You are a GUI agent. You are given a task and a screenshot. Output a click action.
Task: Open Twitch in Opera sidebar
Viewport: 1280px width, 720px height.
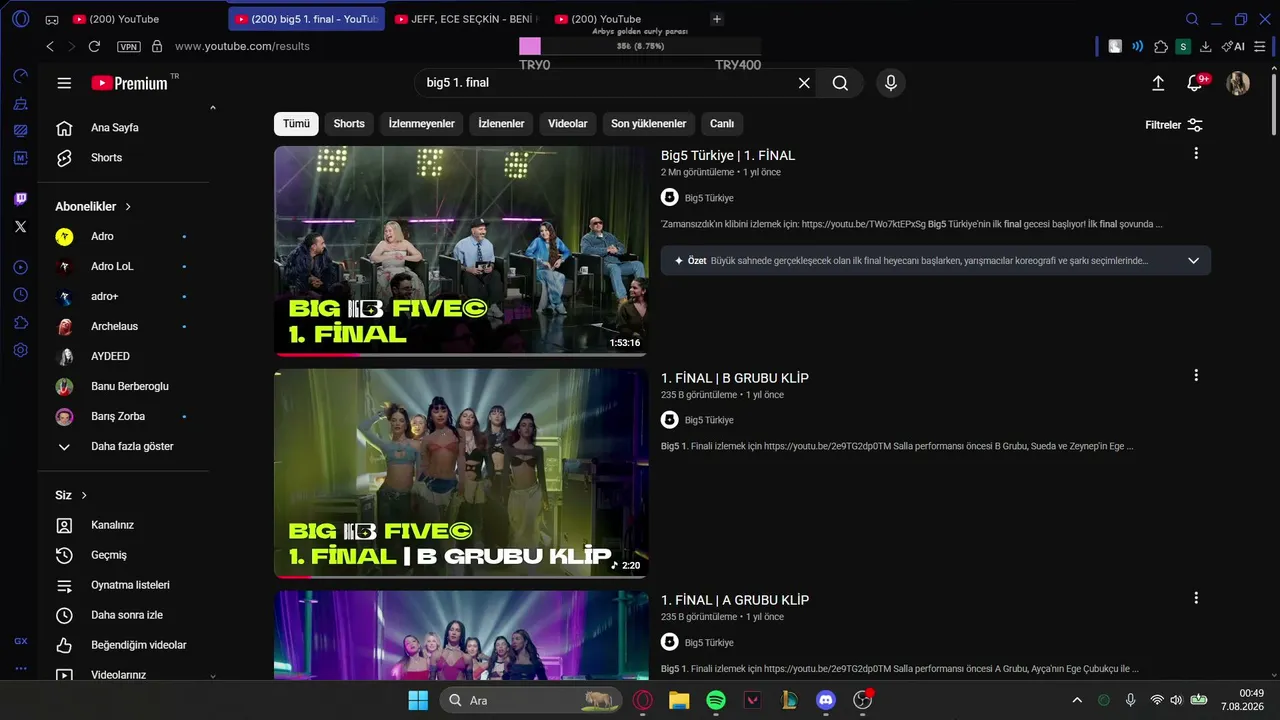[20, 199]
